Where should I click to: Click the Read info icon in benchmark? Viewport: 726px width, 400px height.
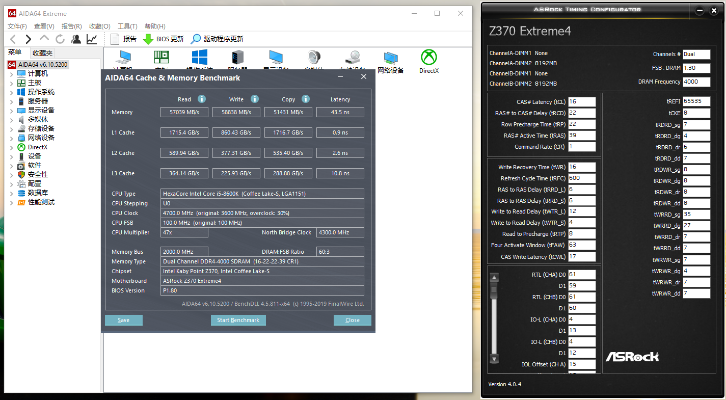pos(202,99)
